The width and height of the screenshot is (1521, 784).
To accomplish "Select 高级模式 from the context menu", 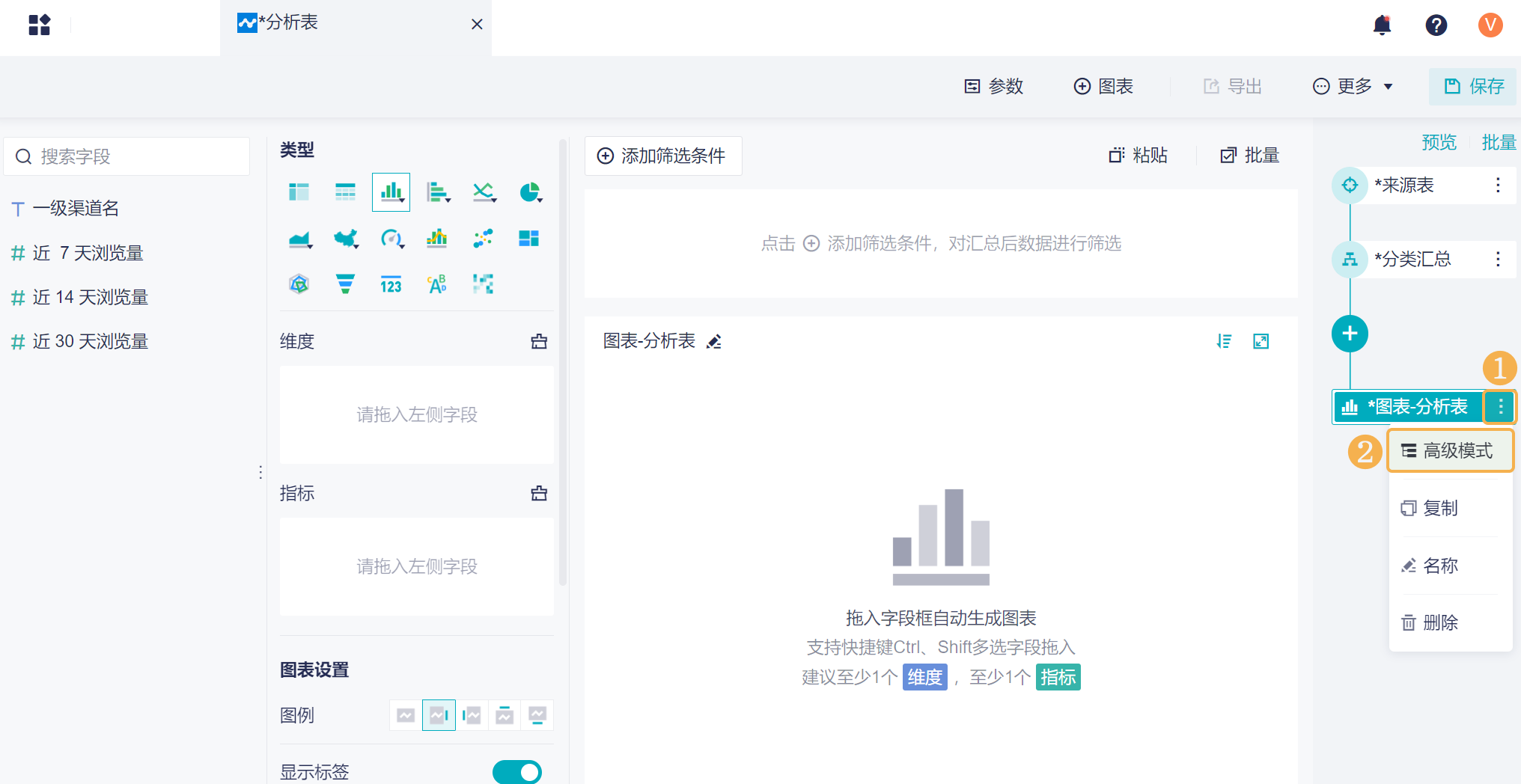I will (x=1451, y=451).
